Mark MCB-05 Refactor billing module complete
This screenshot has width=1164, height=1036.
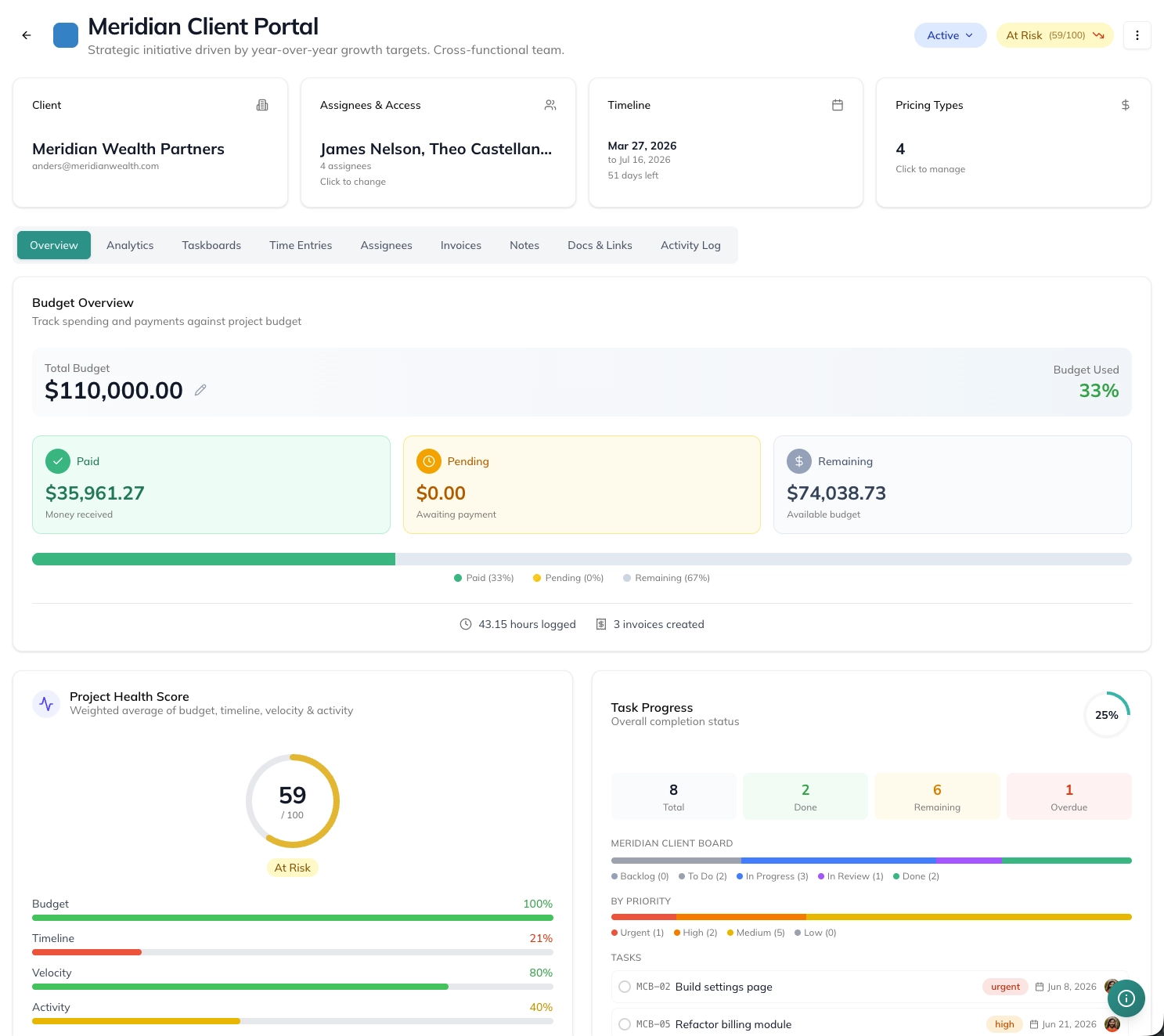[625, 1024]
